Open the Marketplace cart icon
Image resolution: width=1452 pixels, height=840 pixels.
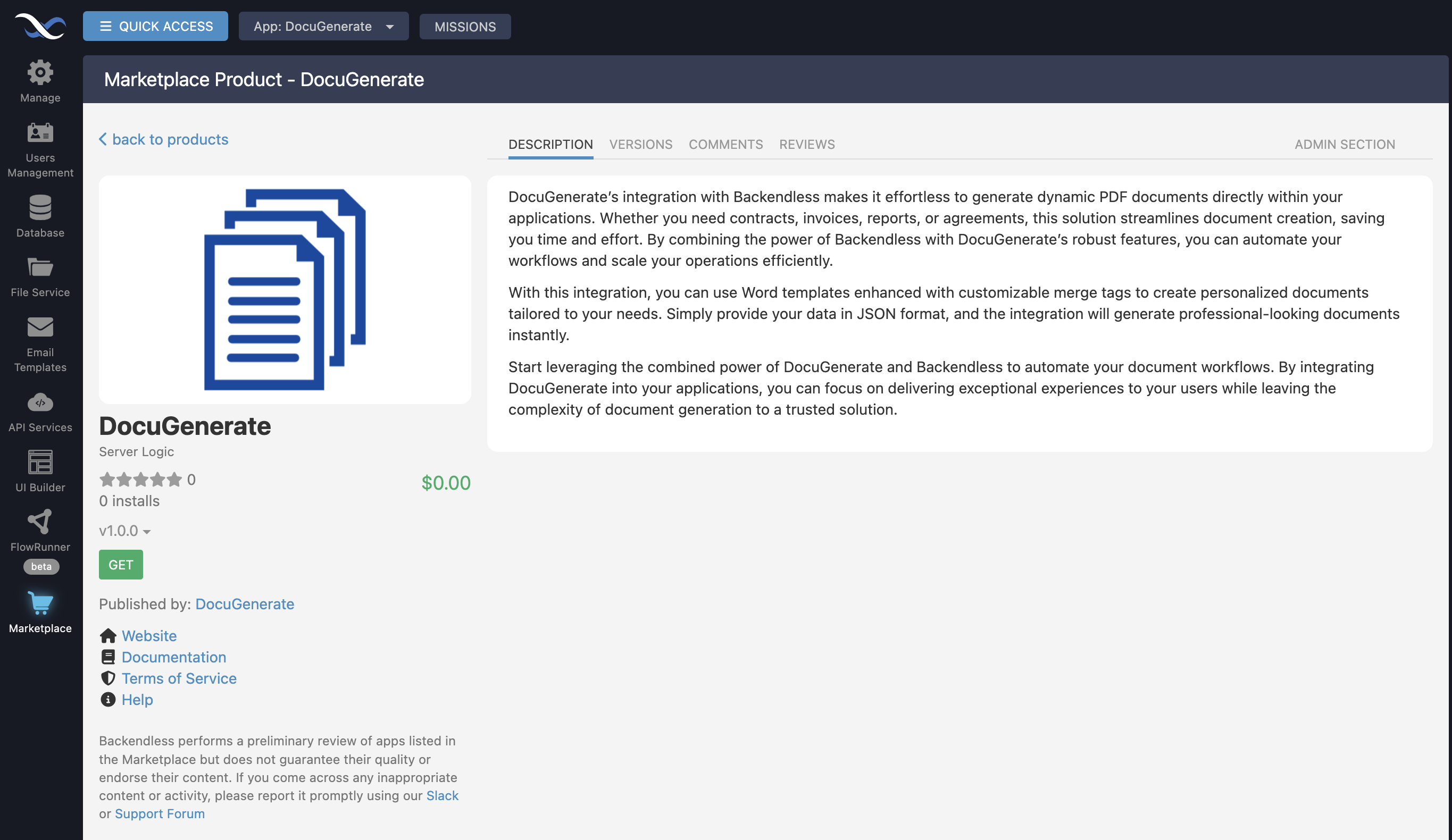tap(40, 603)
